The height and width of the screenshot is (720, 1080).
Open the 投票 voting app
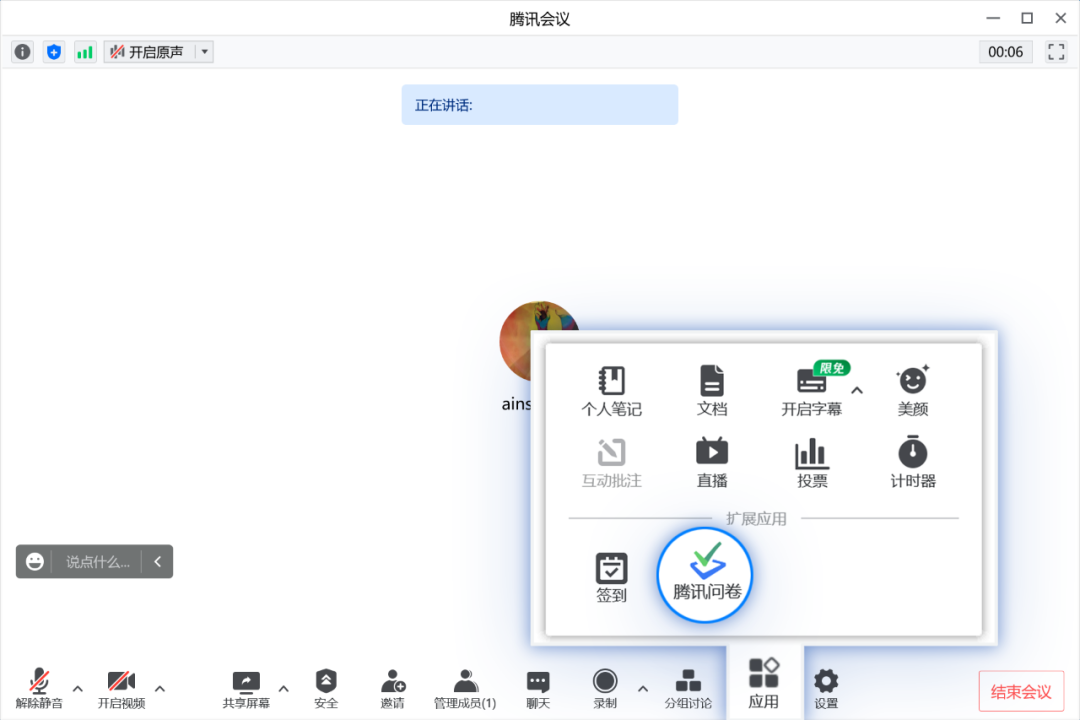click(812, 463)
